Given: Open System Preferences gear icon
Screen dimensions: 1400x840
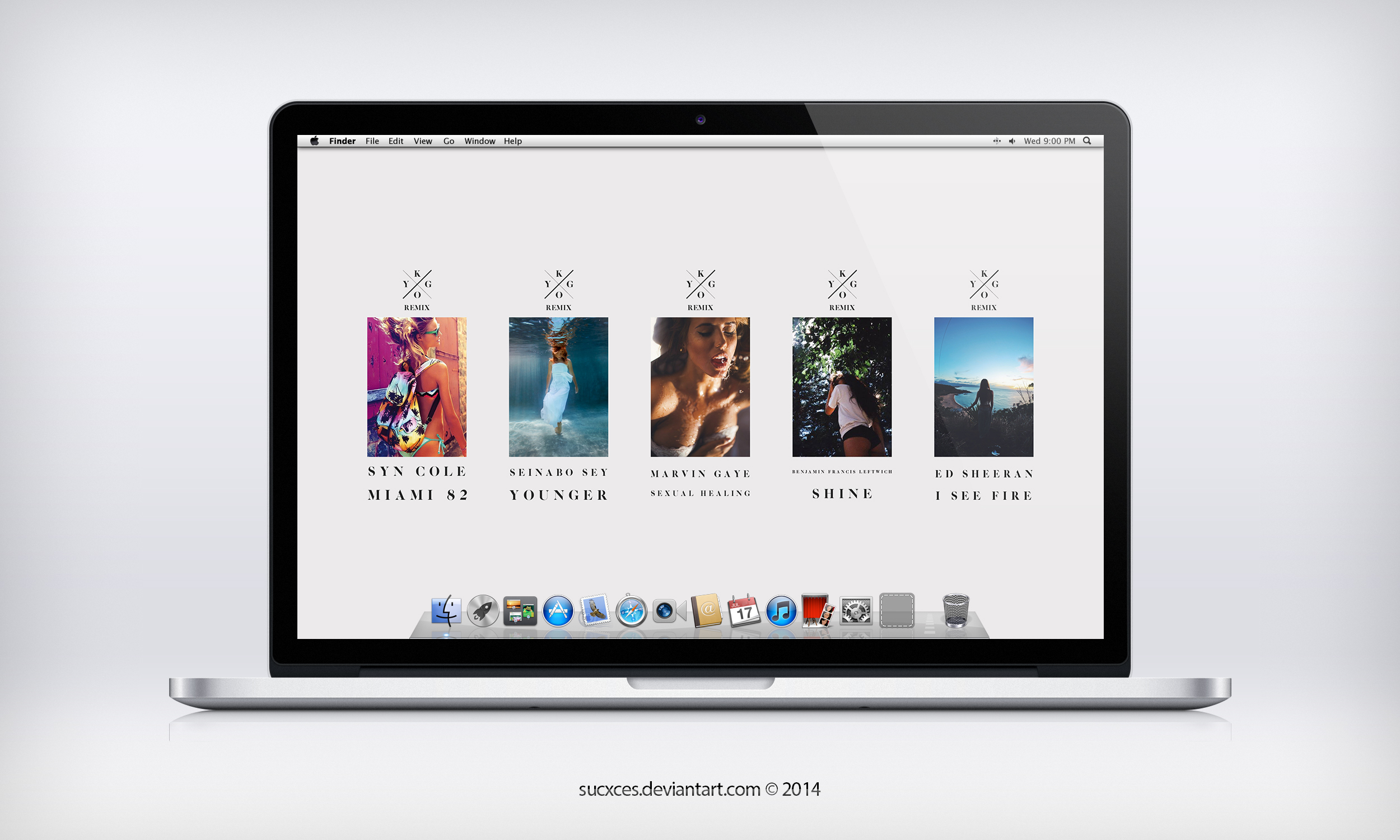Looking at the screenshot, I should pyautogui.click(x=856, y=612).
